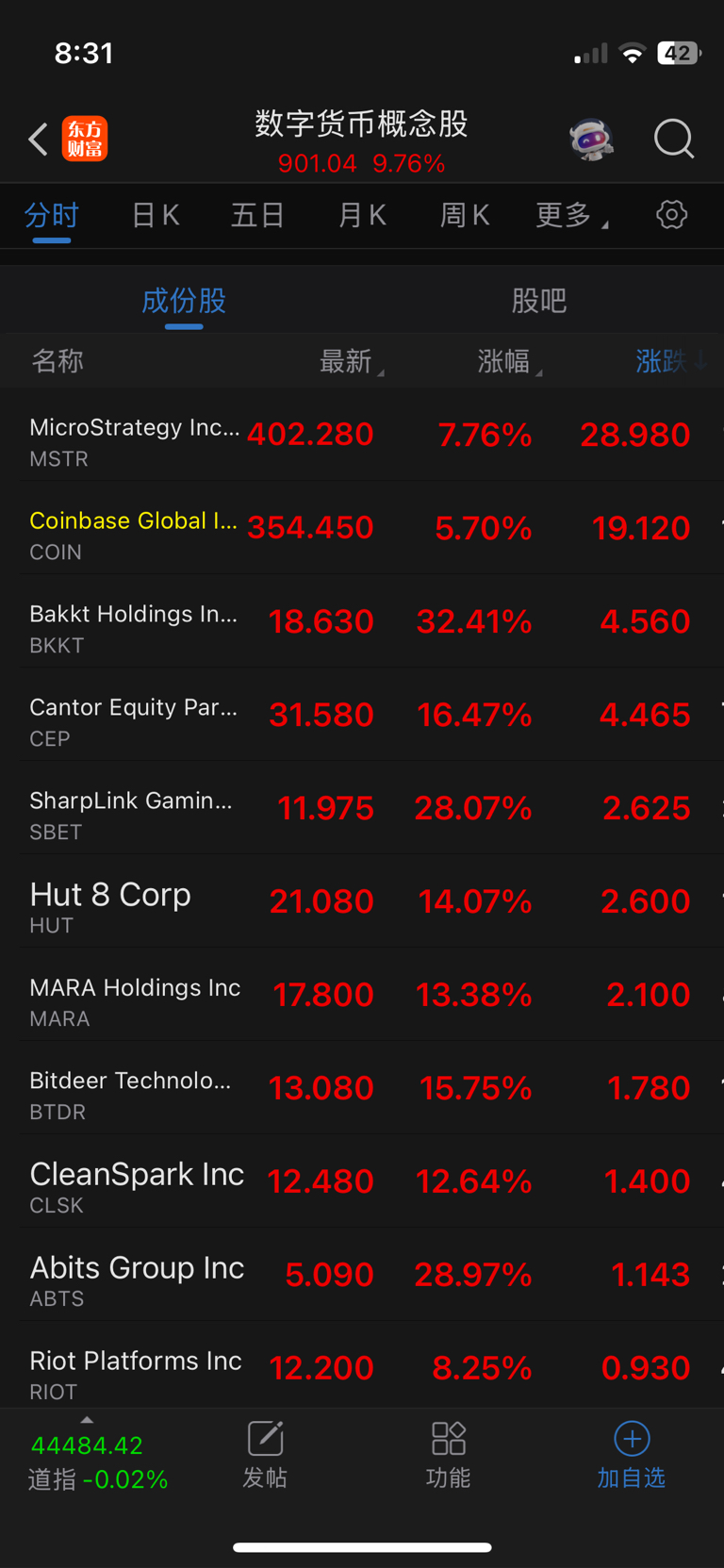Select the 五日 chart tab
724x1568 pixels.
pyautogui.click(x=258, y=215)
